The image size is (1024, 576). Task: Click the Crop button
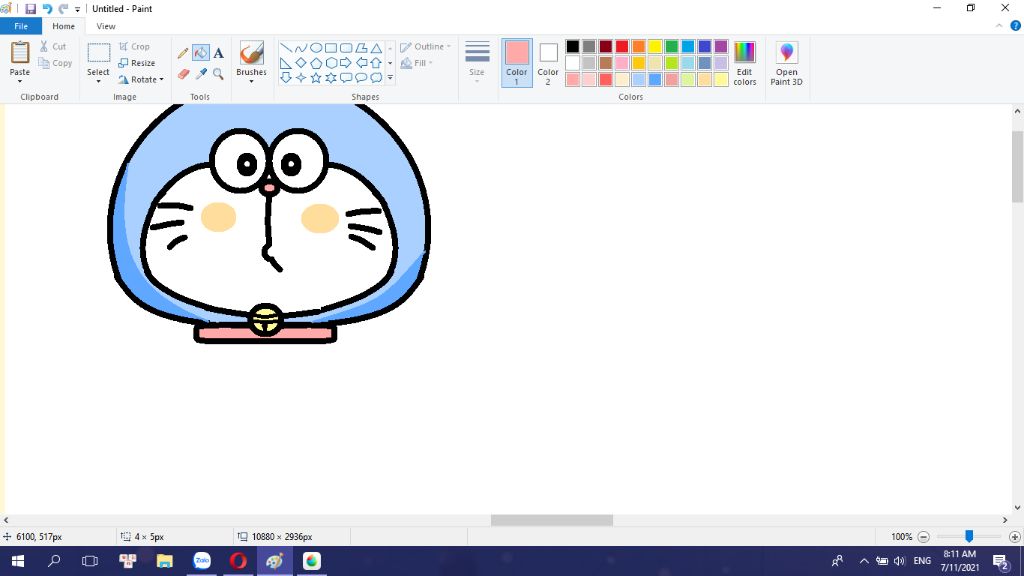(135, 47)
